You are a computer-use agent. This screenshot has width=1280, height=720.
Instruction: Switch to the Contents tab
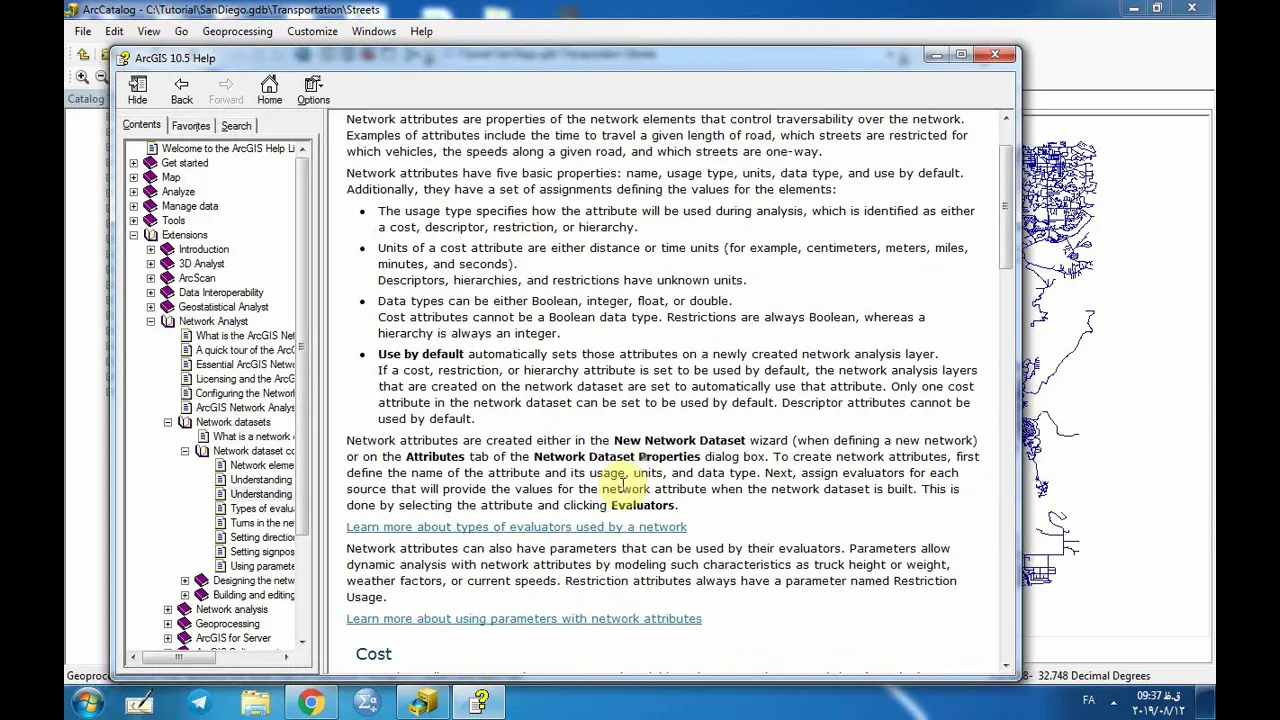[141, 125]
